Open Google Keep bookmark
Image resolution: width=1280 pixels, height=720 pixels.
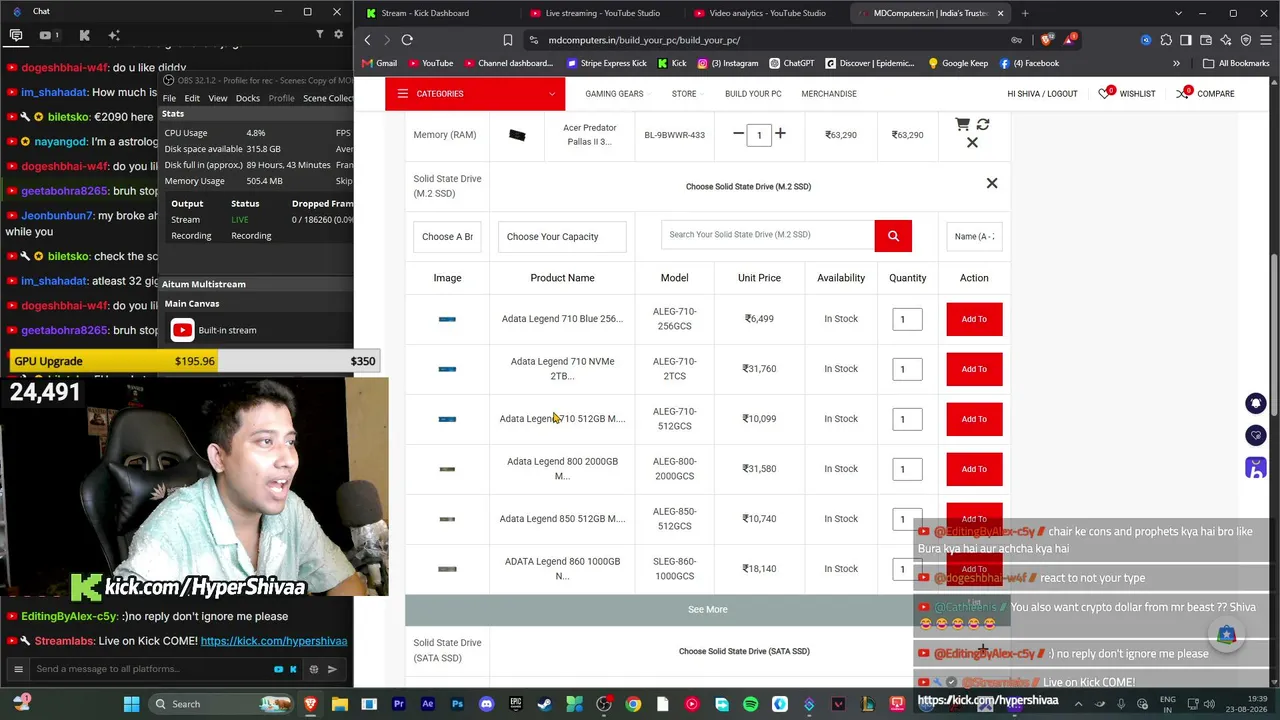957,63
